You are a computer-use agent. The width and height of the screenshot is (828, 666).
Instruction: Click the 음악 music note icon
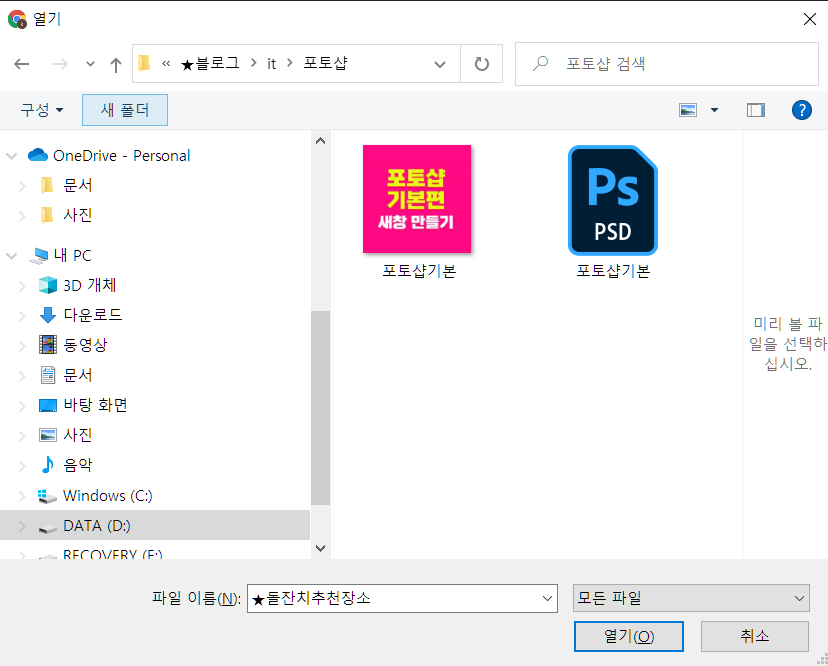tap(48, 465)
